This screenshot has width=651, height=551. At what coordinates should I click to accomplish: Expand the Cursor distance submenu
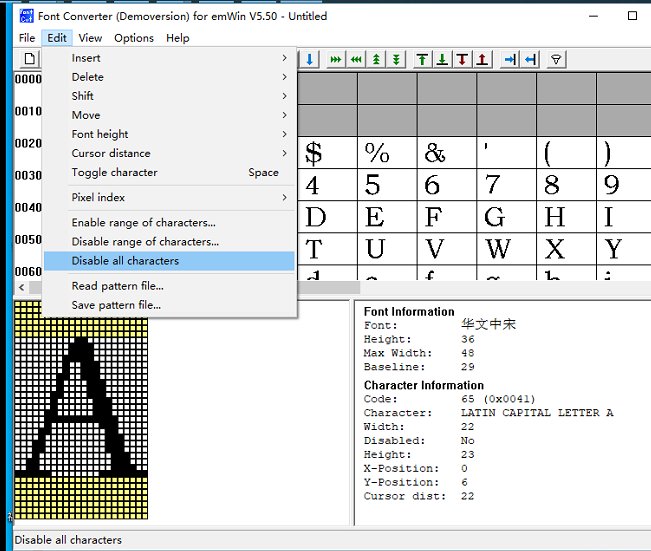point(169,153)
